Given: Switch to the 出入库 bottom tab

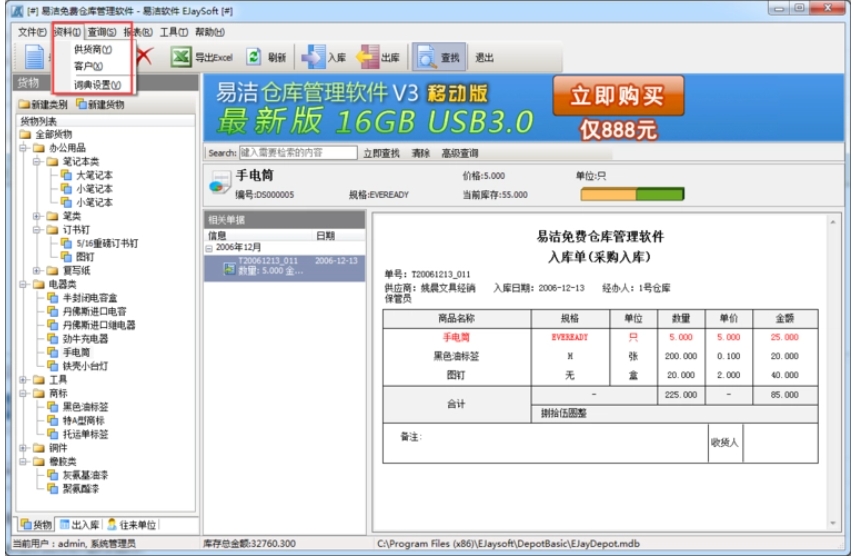Looking at the screenshot, I should pos(79,524).
